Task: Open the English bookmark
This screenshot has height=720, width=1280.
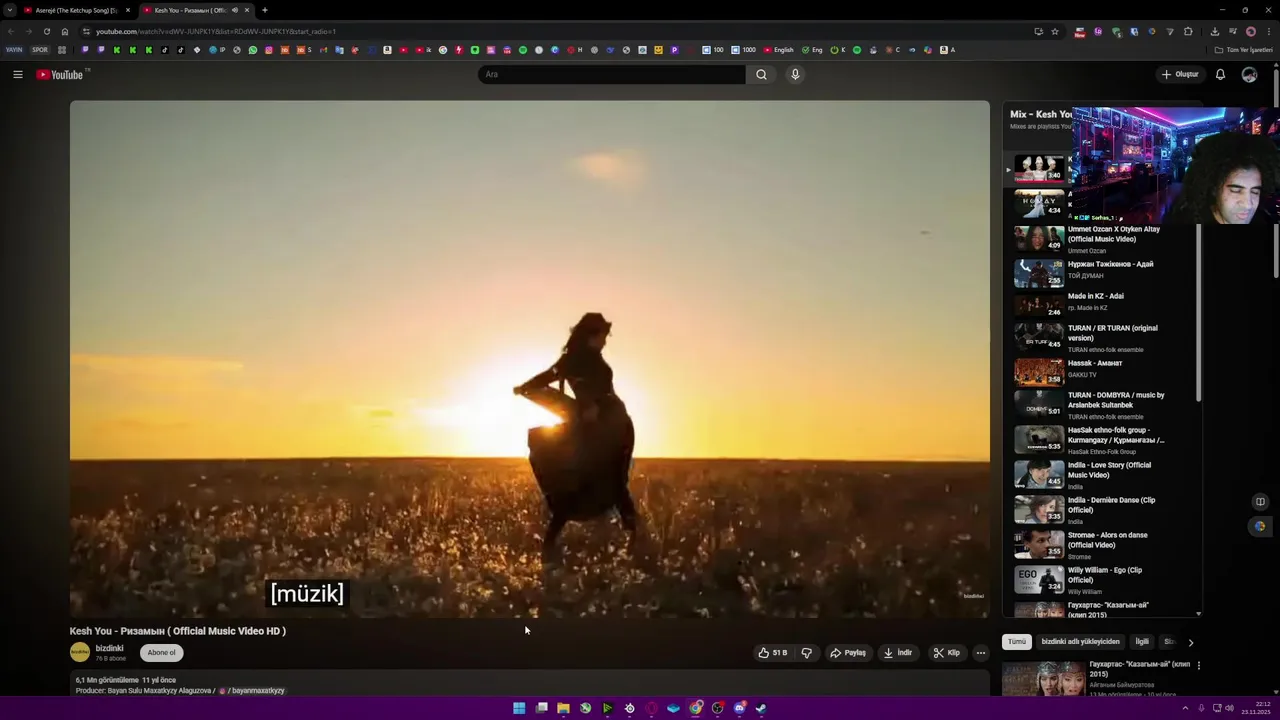Action: 779,50
